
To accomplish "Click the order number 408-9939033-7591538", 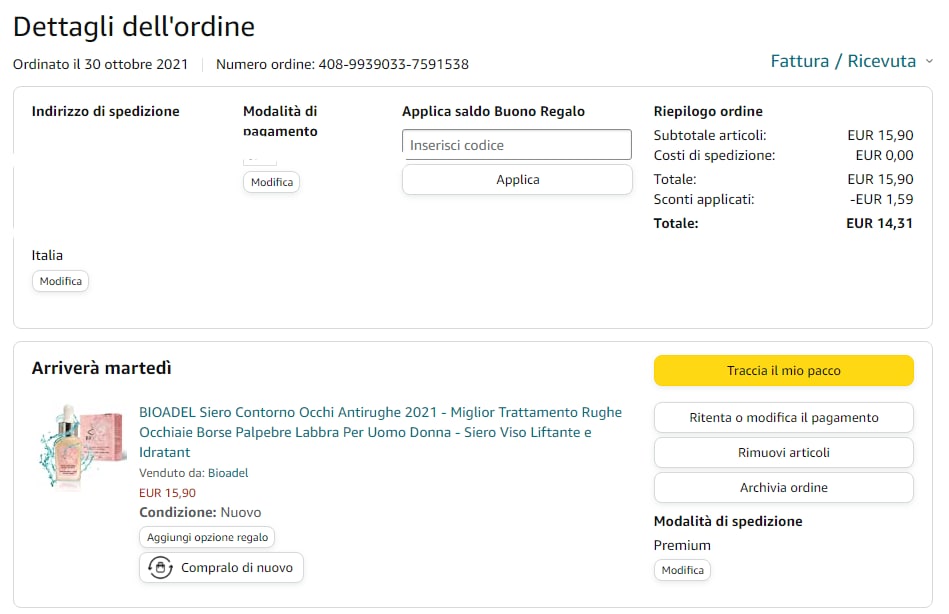I will (x=393, y=65).
